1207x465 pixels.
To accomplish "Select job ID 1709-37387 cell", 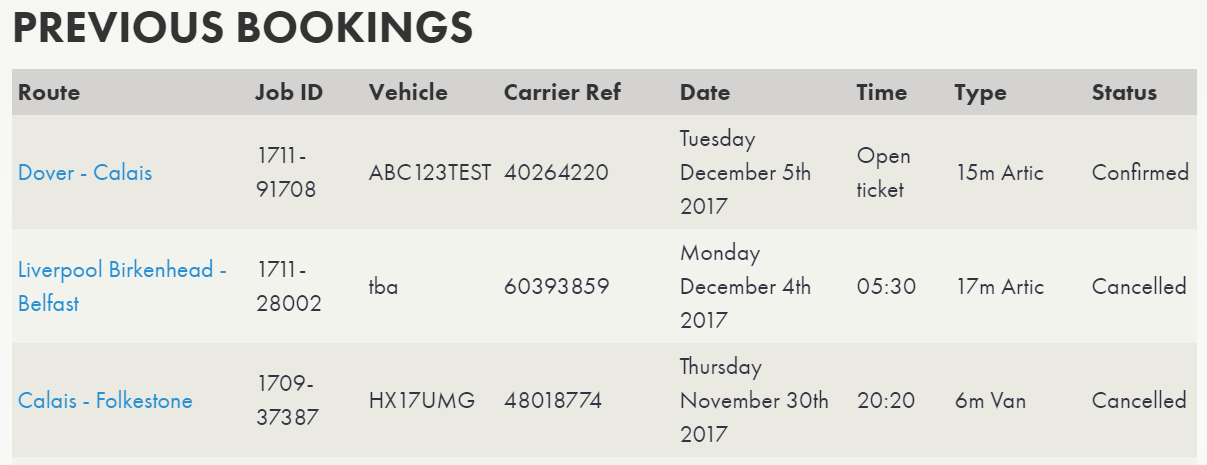I will [288, 401].
